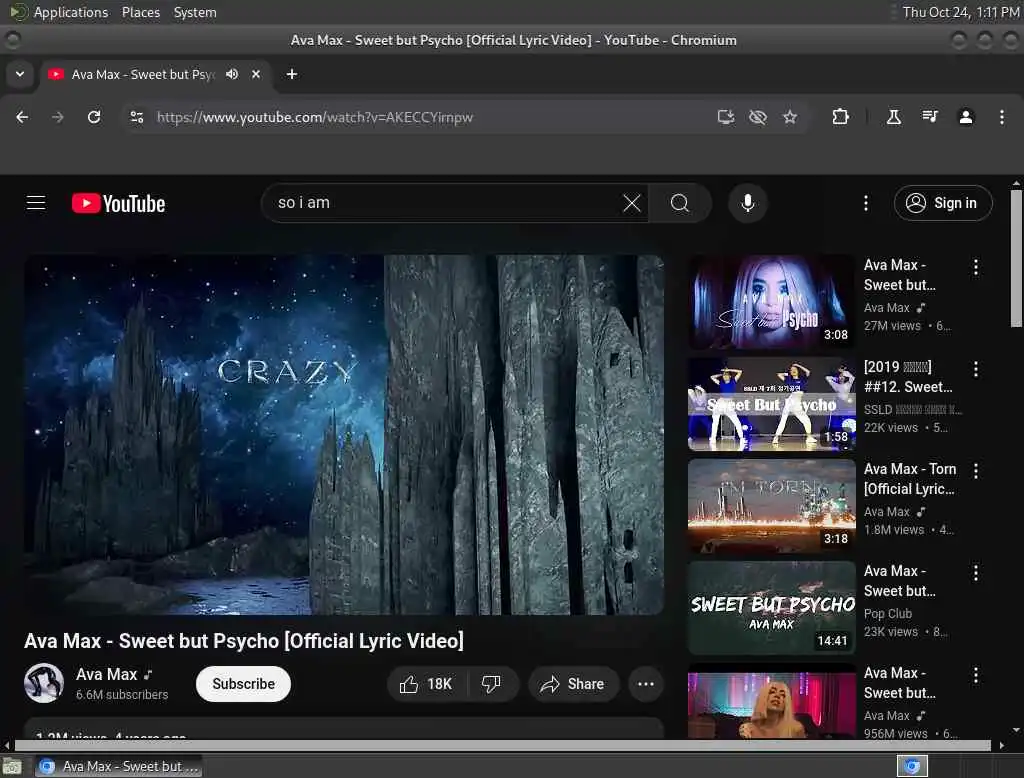Click the video player to pause
The height and width of the screenshot is (778, 1024).
pos(344,434)
